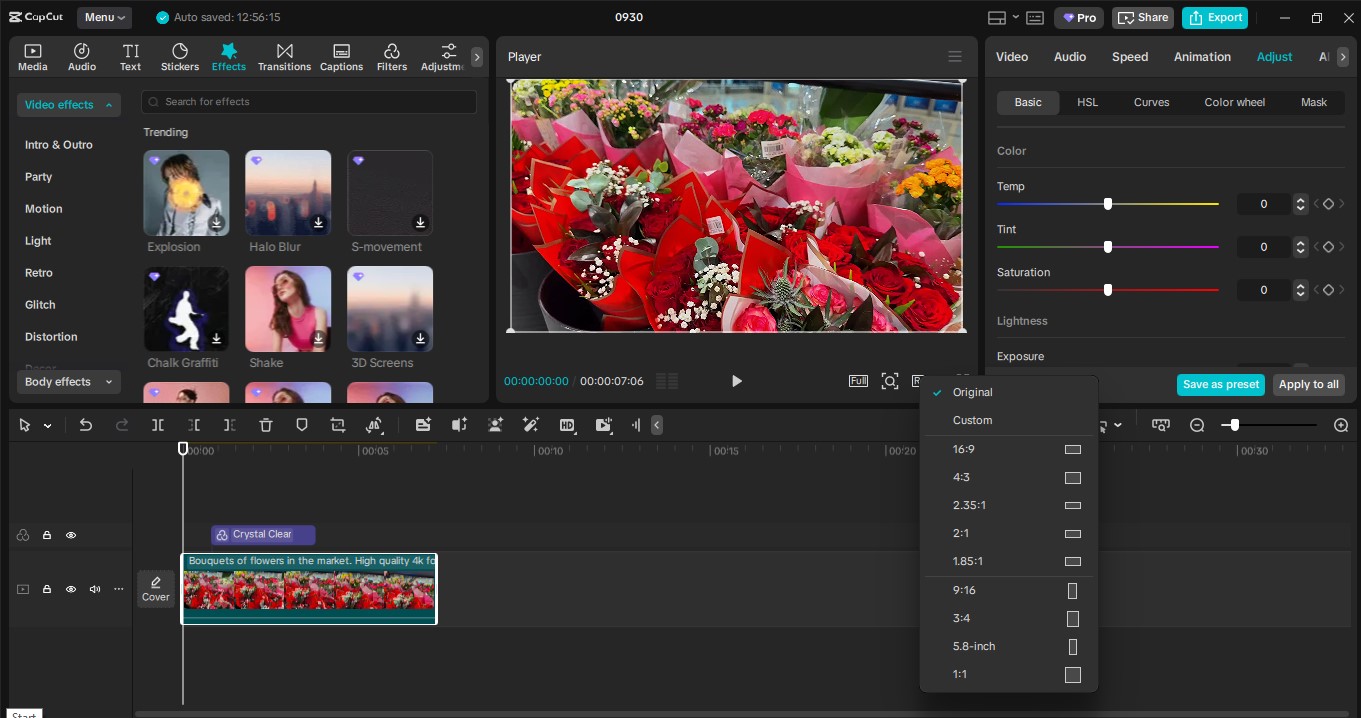Switch to the Transitions panel
This screenshot has width=1361, height=718.
point(284,56)
